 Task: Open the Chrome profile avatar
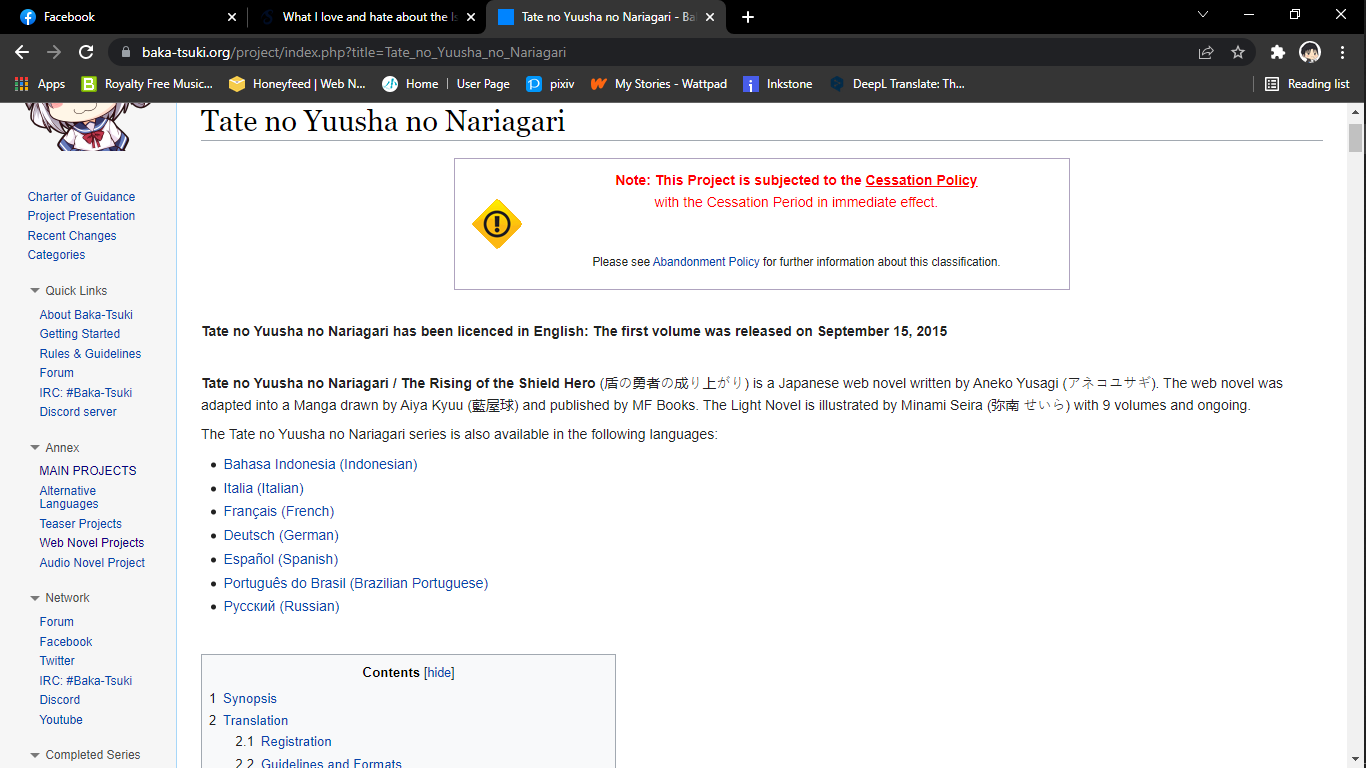click(1309, 52)
